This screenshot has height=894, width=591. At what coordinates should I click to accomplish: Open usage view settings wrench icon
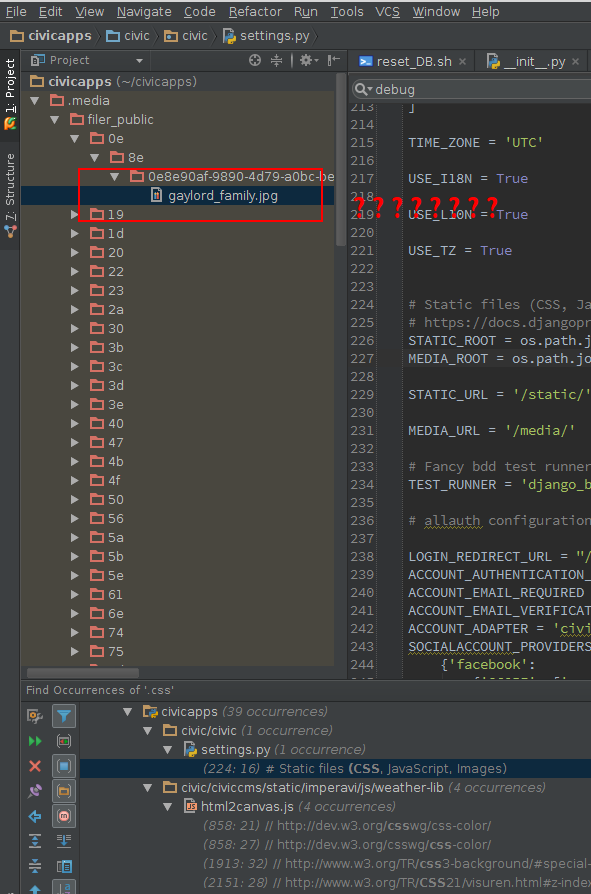point(35,715)
